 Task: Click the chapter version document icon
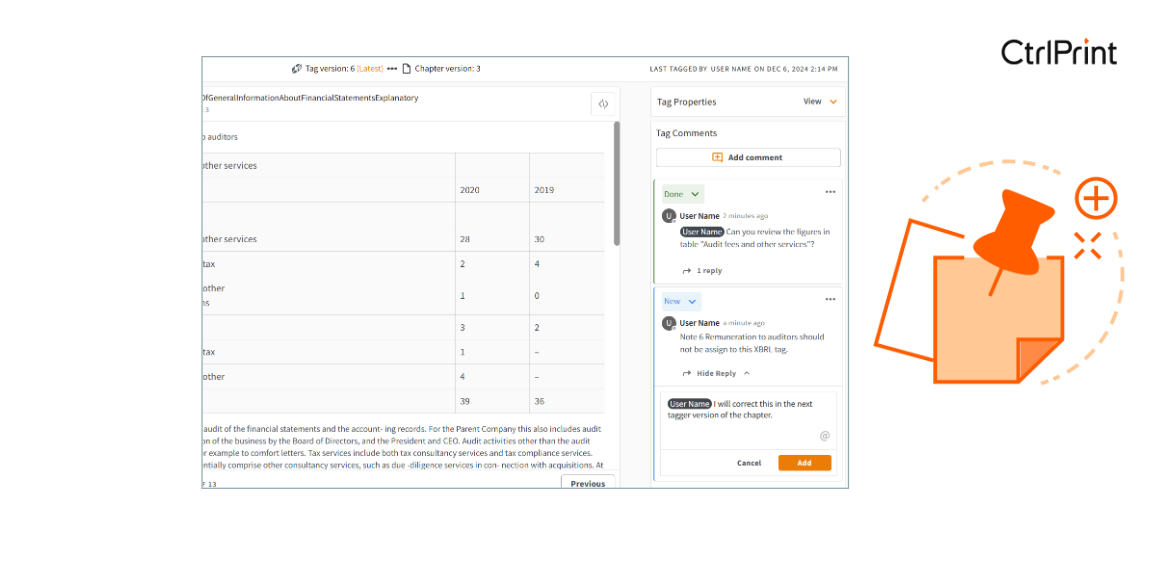point(407,69)
